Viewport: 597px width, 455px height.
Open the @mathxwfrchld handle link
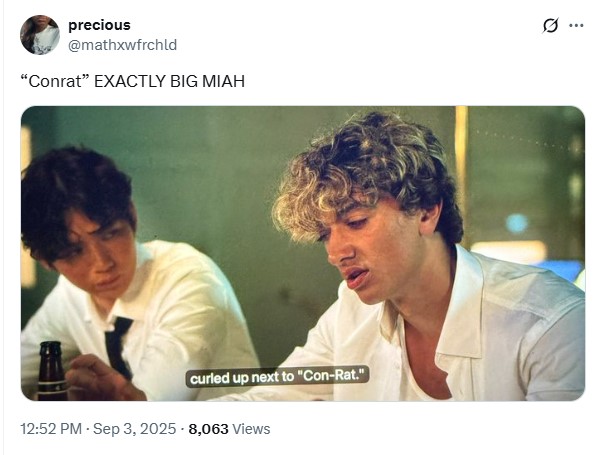123,45
